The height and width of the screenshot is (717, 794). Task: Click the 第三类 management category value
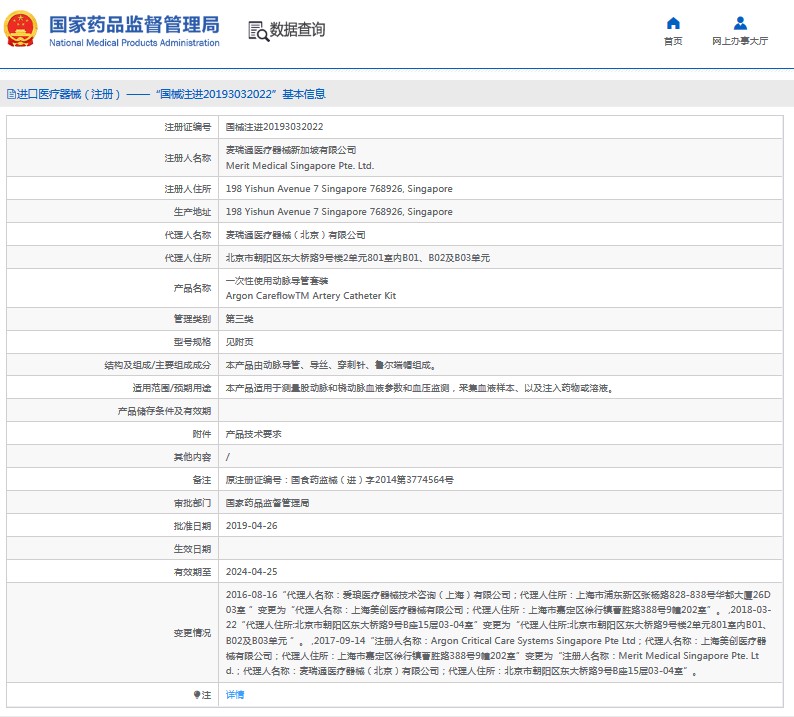point(240,319)
